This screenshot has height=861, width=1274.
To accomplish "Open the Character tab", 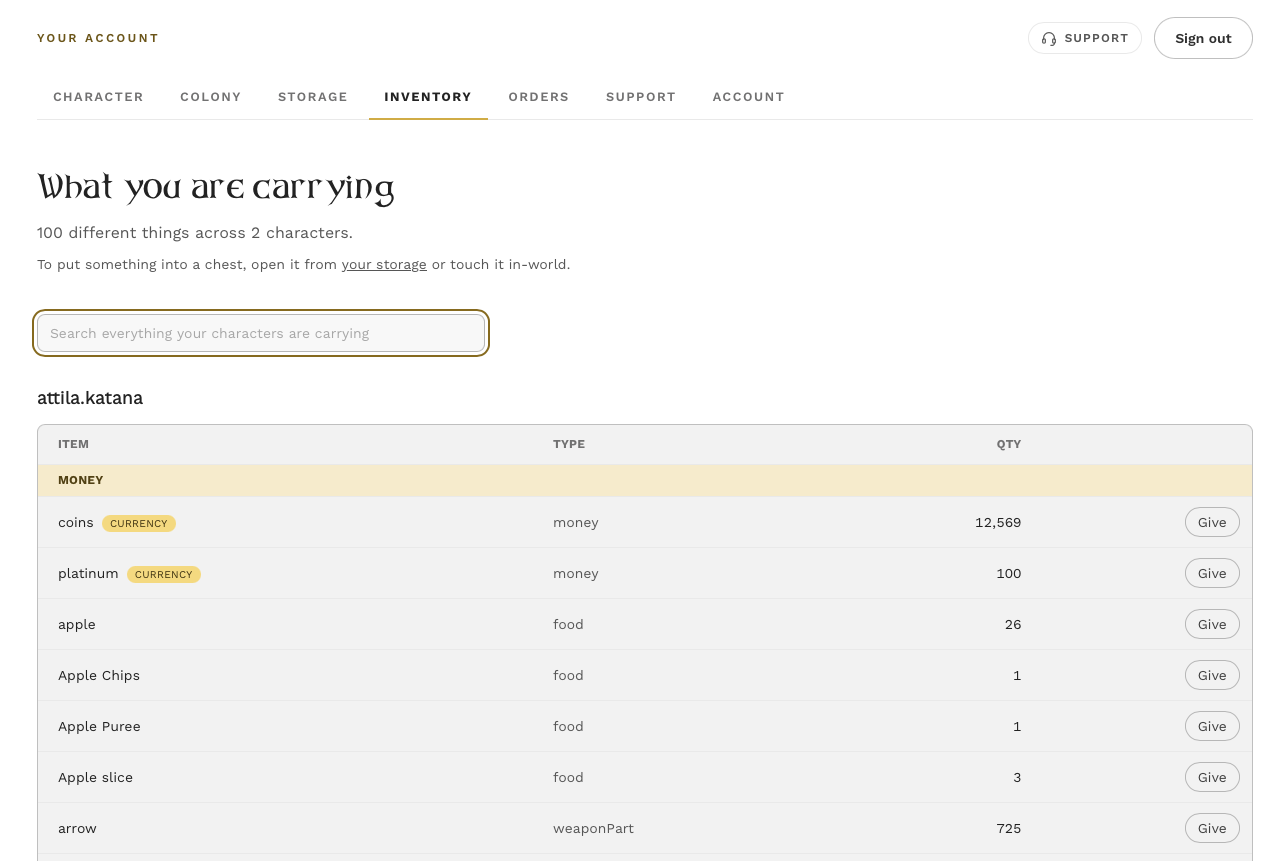I will click(98, 97).
